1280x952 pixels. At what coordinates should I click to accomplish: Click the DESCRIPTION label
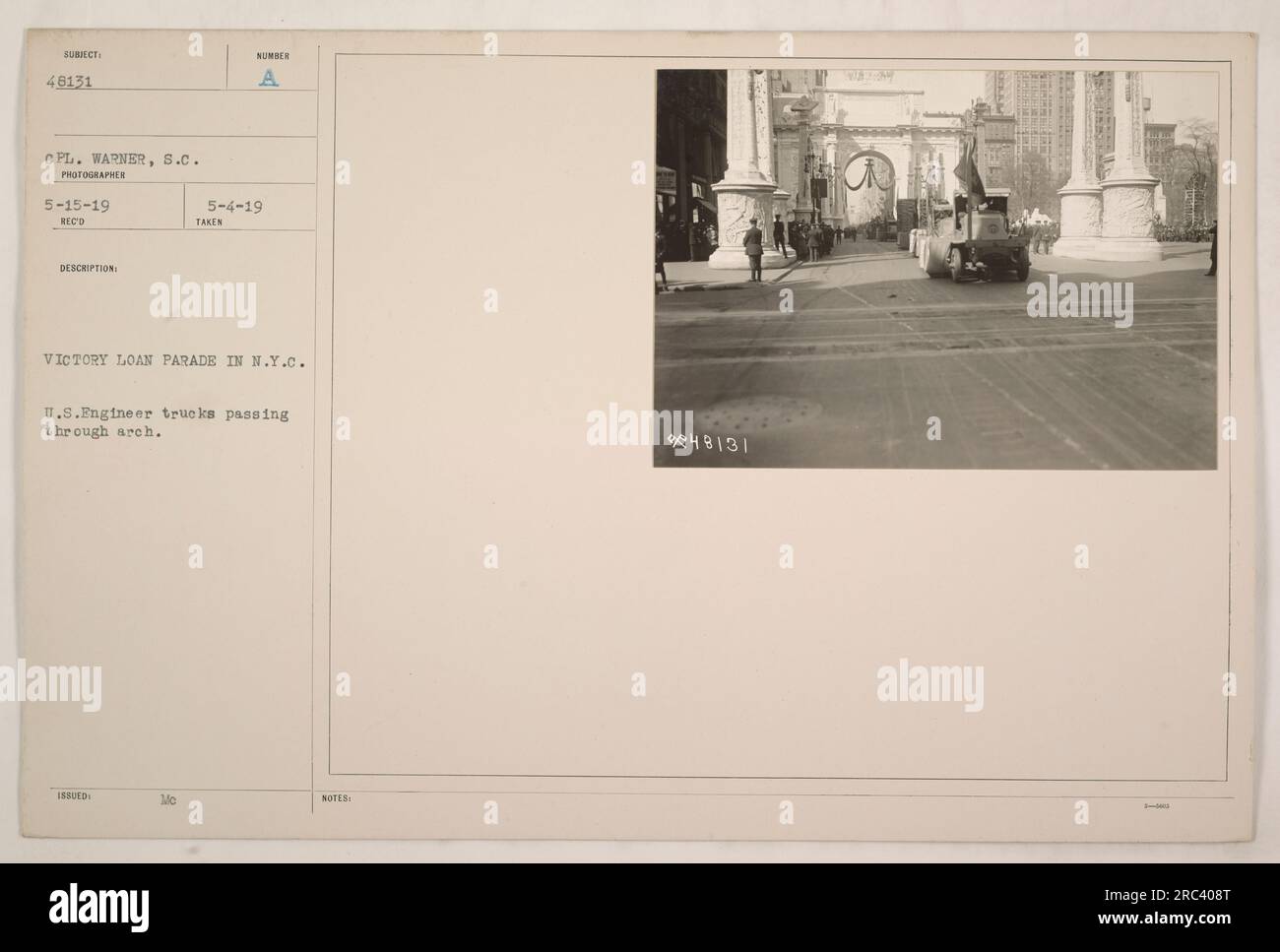coord(91,267)
